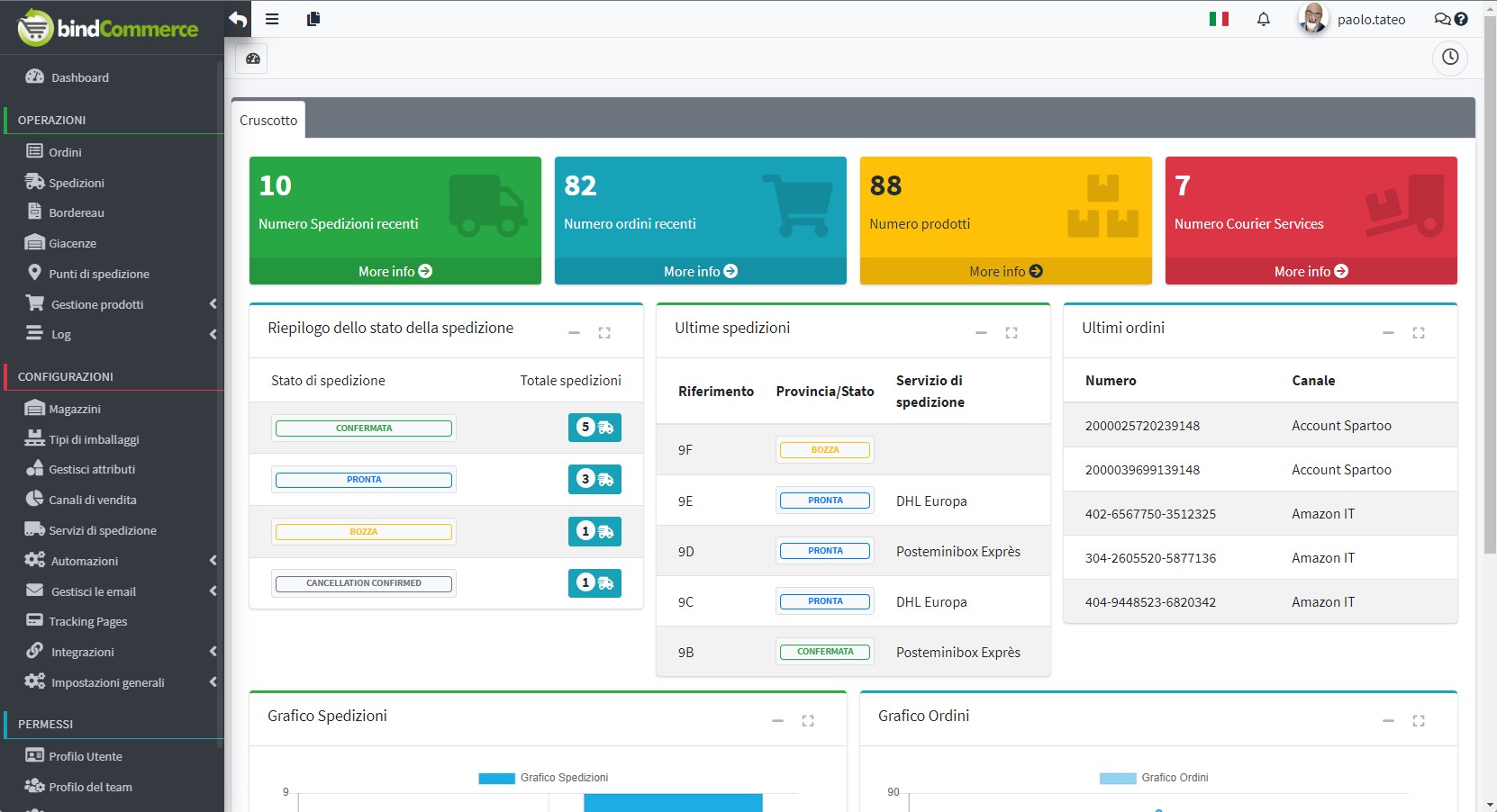Select the Bordereau icon in the sidebar
Image resolution: width=1497 pixels, height=812 pixels.
(34, 212)
